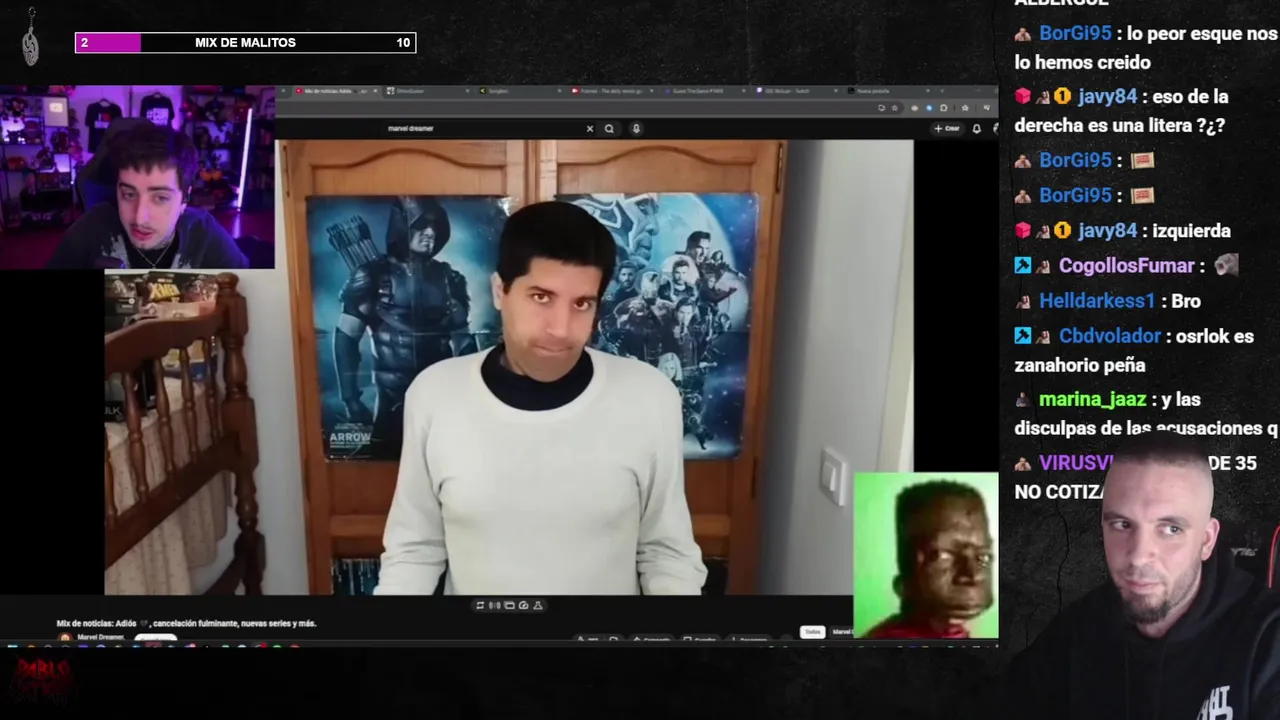Click the streamer webcam with purple lights

pyautogui.click(x=138, y=178)
